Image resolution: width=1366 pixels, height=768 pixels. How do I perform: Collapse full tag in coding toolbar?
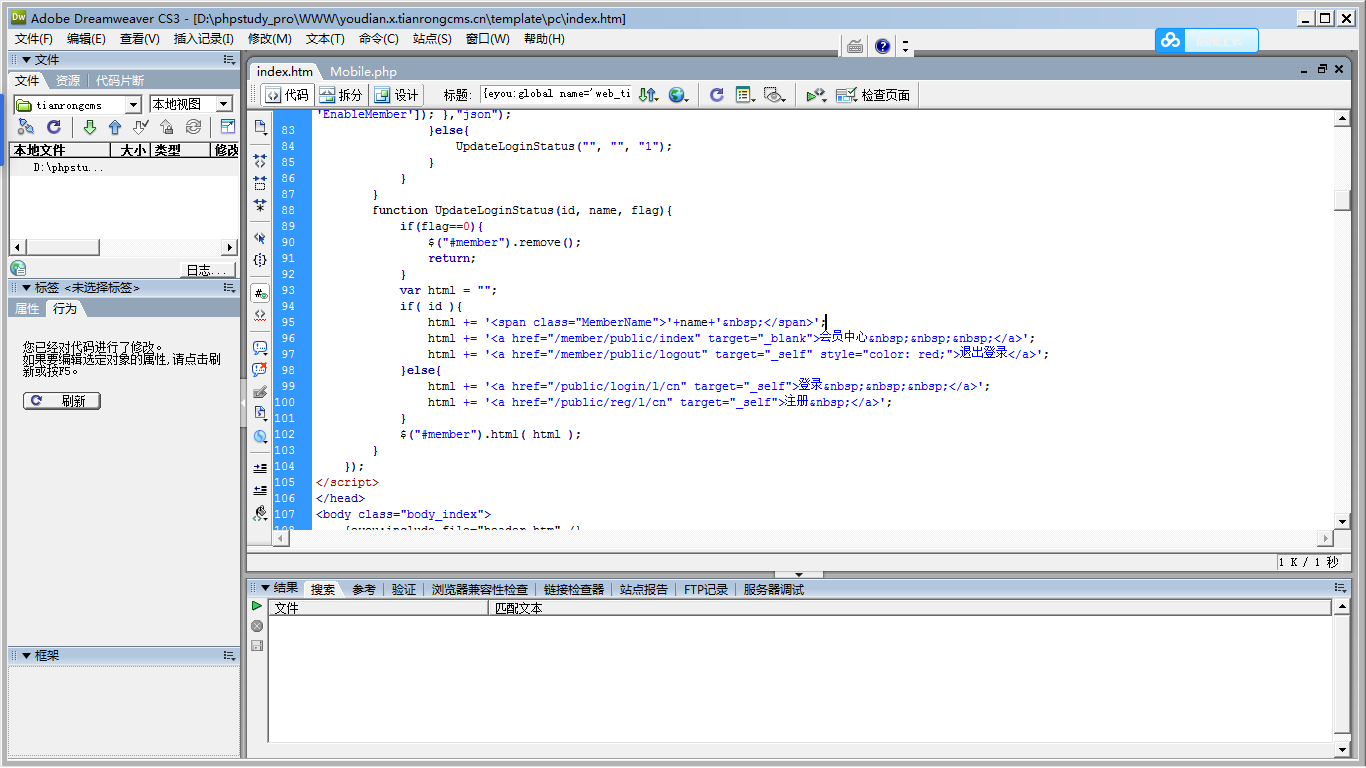point(260,160)
